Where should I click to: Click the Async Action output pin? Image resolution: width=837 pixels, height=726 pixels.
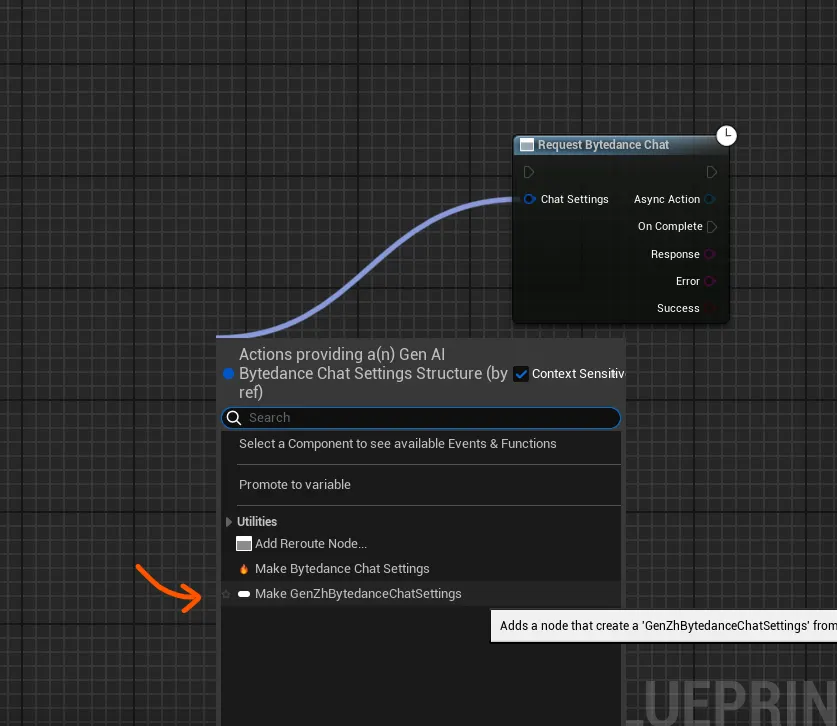710,199
